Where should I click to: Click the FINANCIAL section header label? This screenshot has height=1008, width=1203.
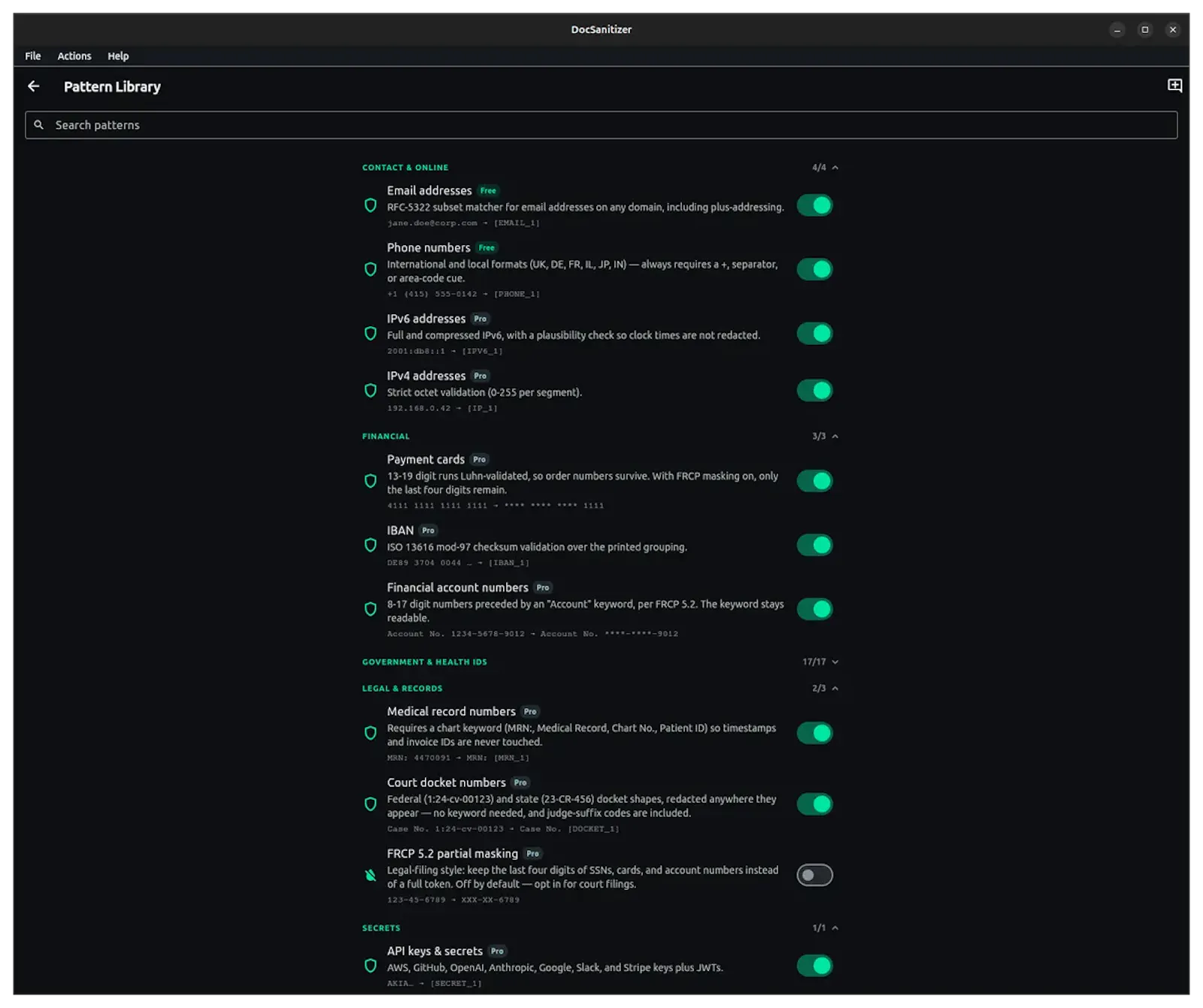[x=386, y=437]
